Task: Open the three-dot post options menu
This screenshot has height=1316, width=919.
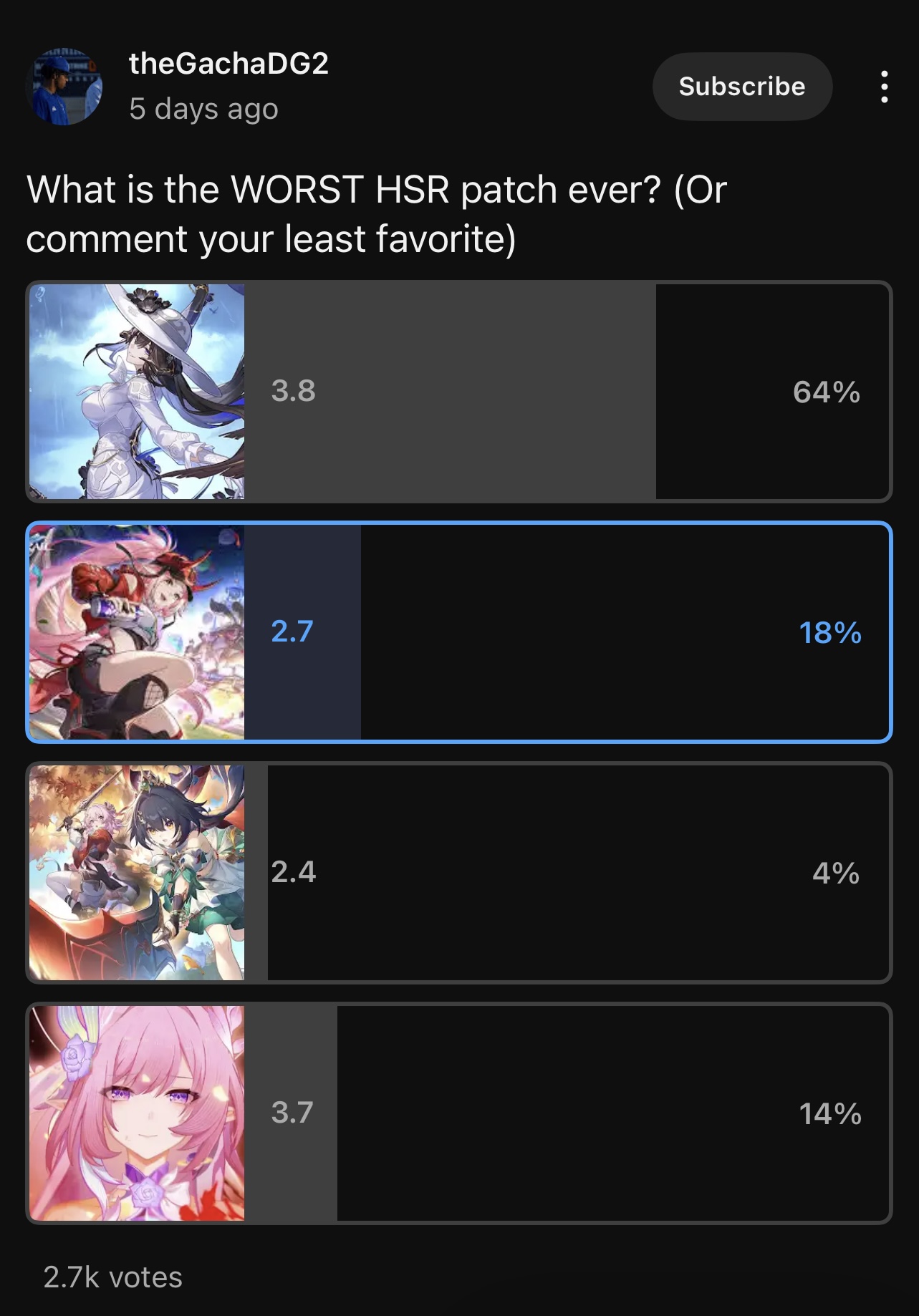Action: tap(885, 87)
